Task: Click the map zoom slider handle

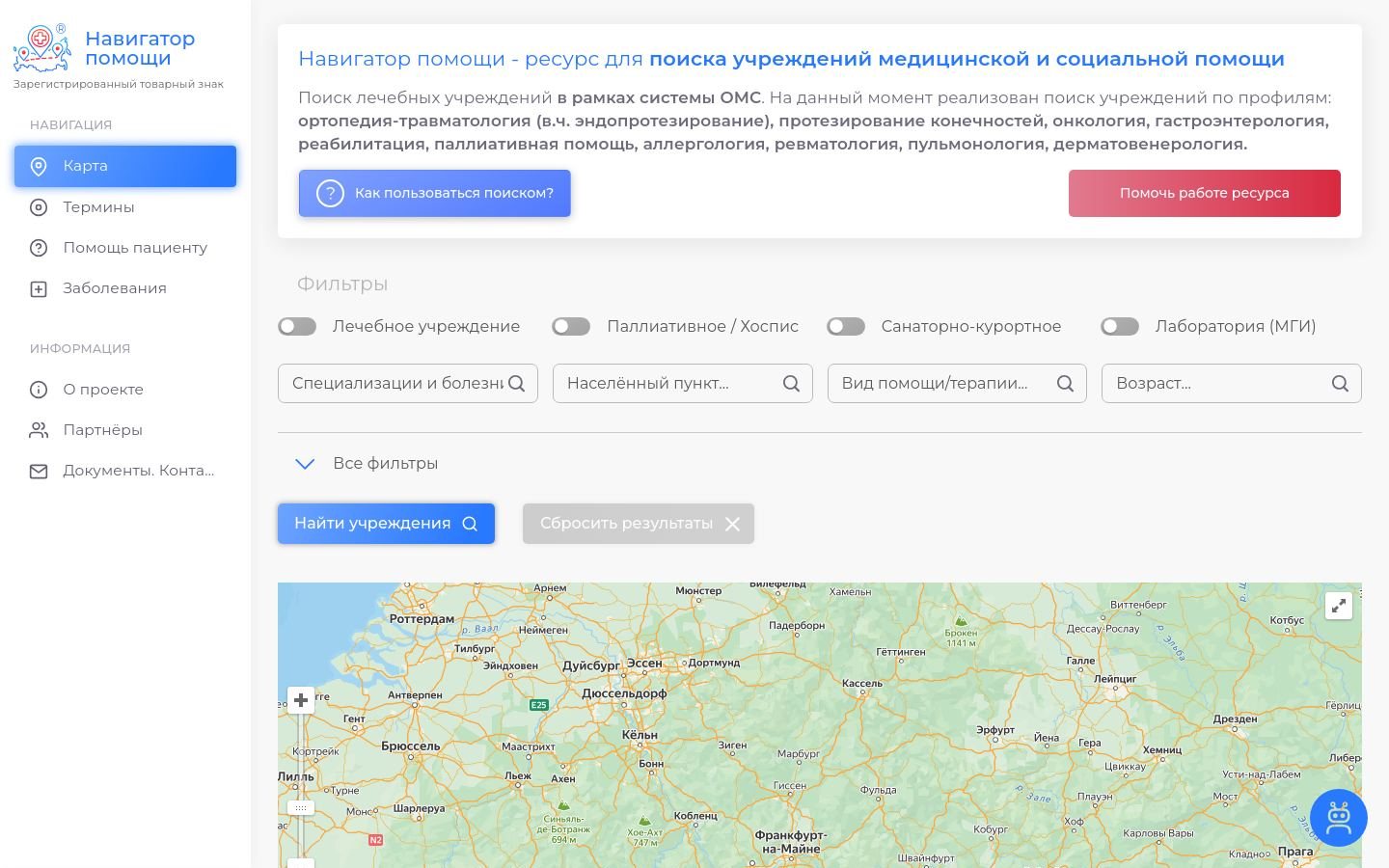Action: 301,808
